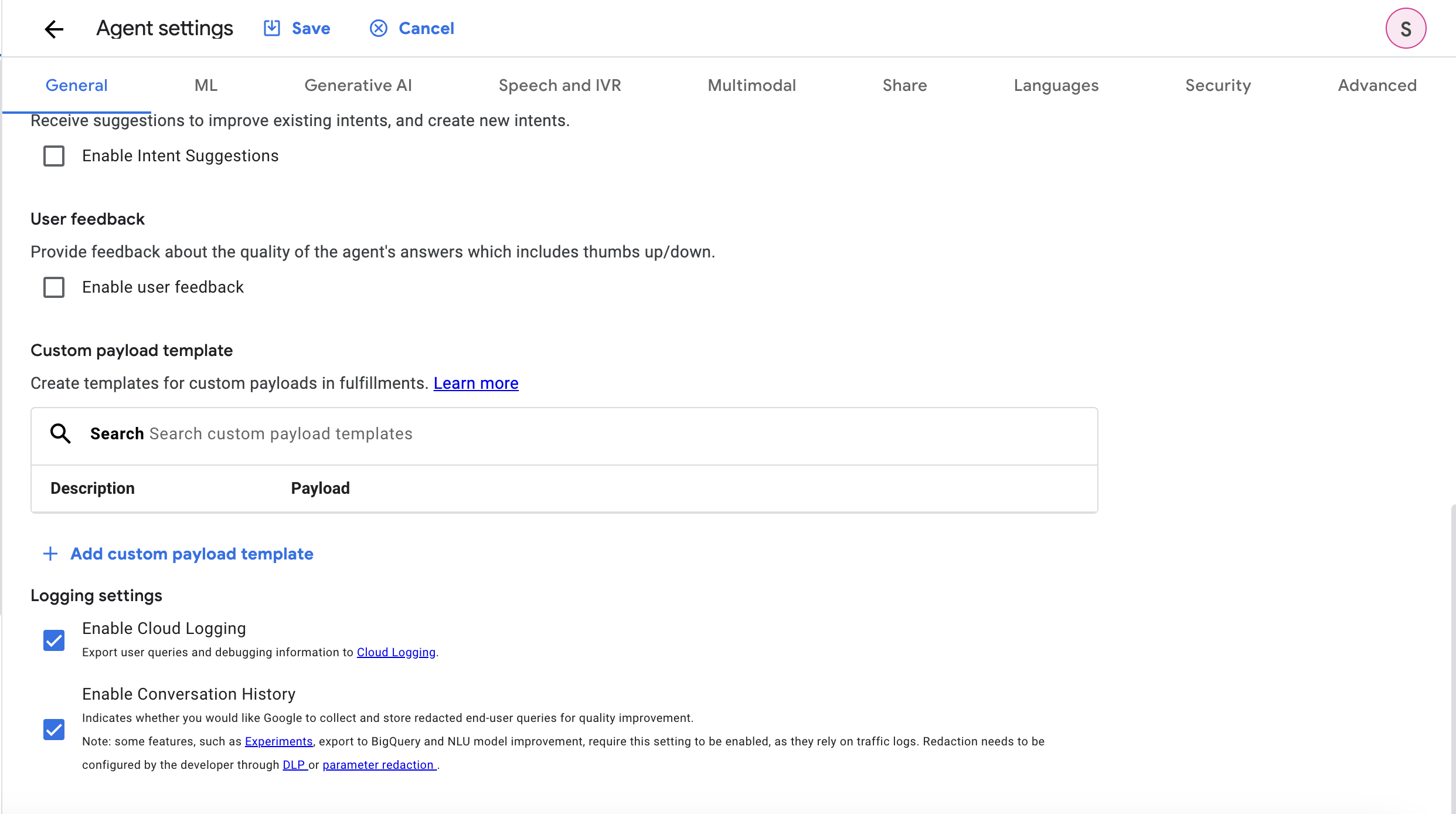The height and width of the screenshot is (814, 1456).
Task: Click the Save icon in the header
Action: (x=271, y=28)
